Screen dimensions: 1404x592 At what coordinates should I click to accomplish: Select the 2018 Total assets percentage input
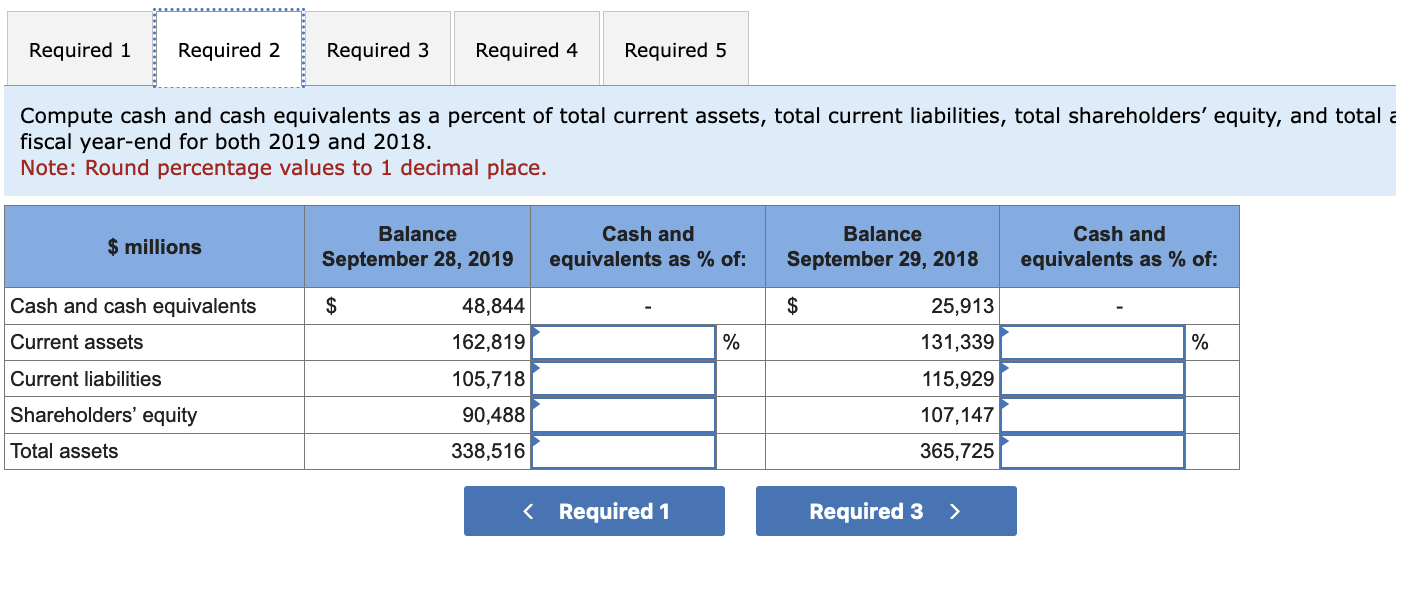tap(1092, 451)
